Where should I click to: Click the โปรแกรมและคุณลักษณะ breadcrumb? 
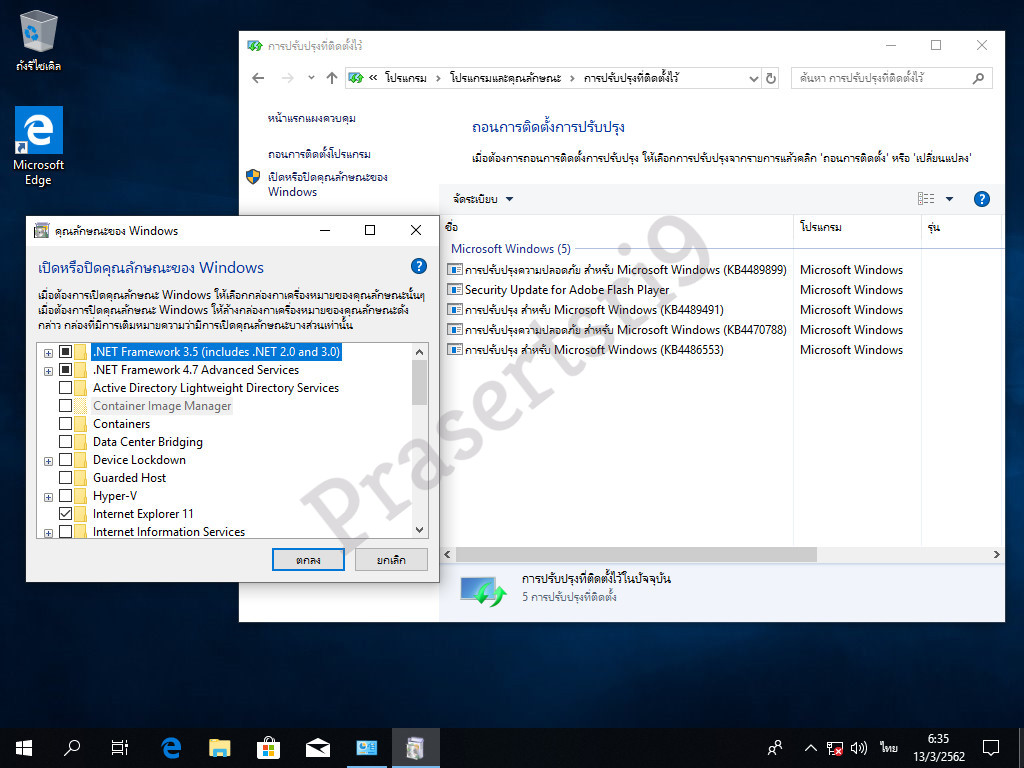[505, 78]
